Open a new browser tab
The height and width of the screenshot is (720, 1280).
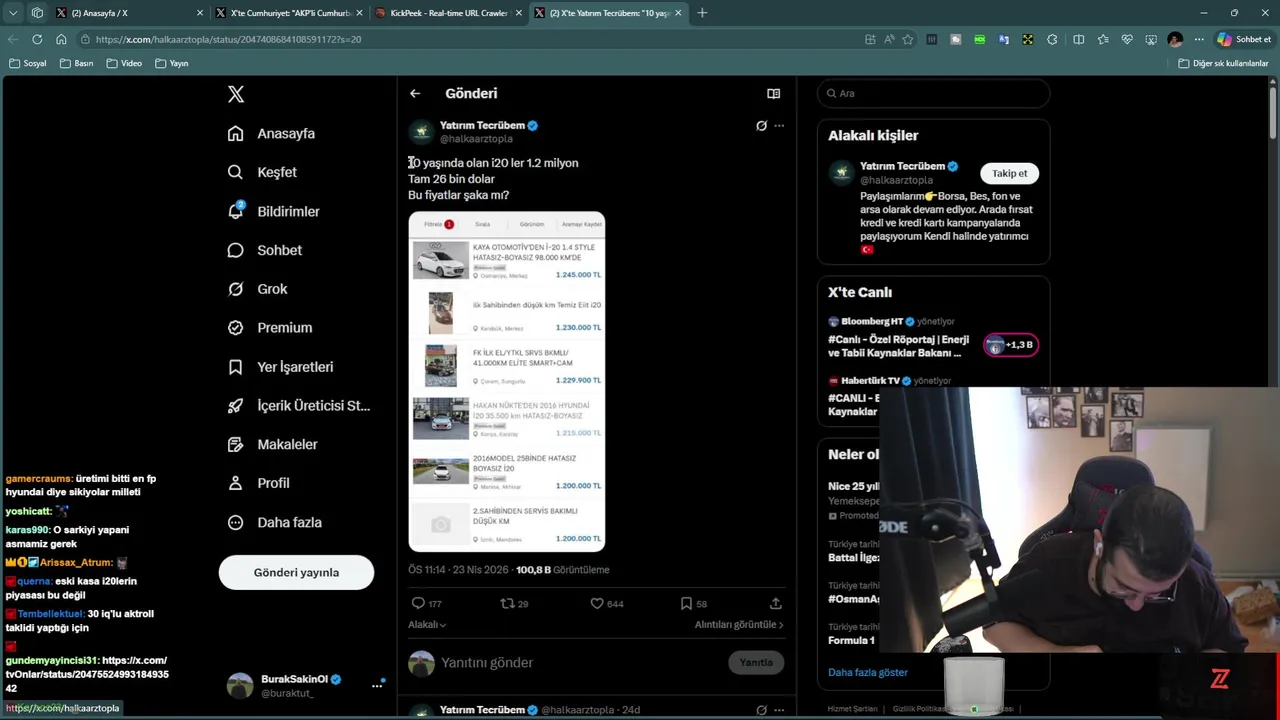click(x=702, y=13)
